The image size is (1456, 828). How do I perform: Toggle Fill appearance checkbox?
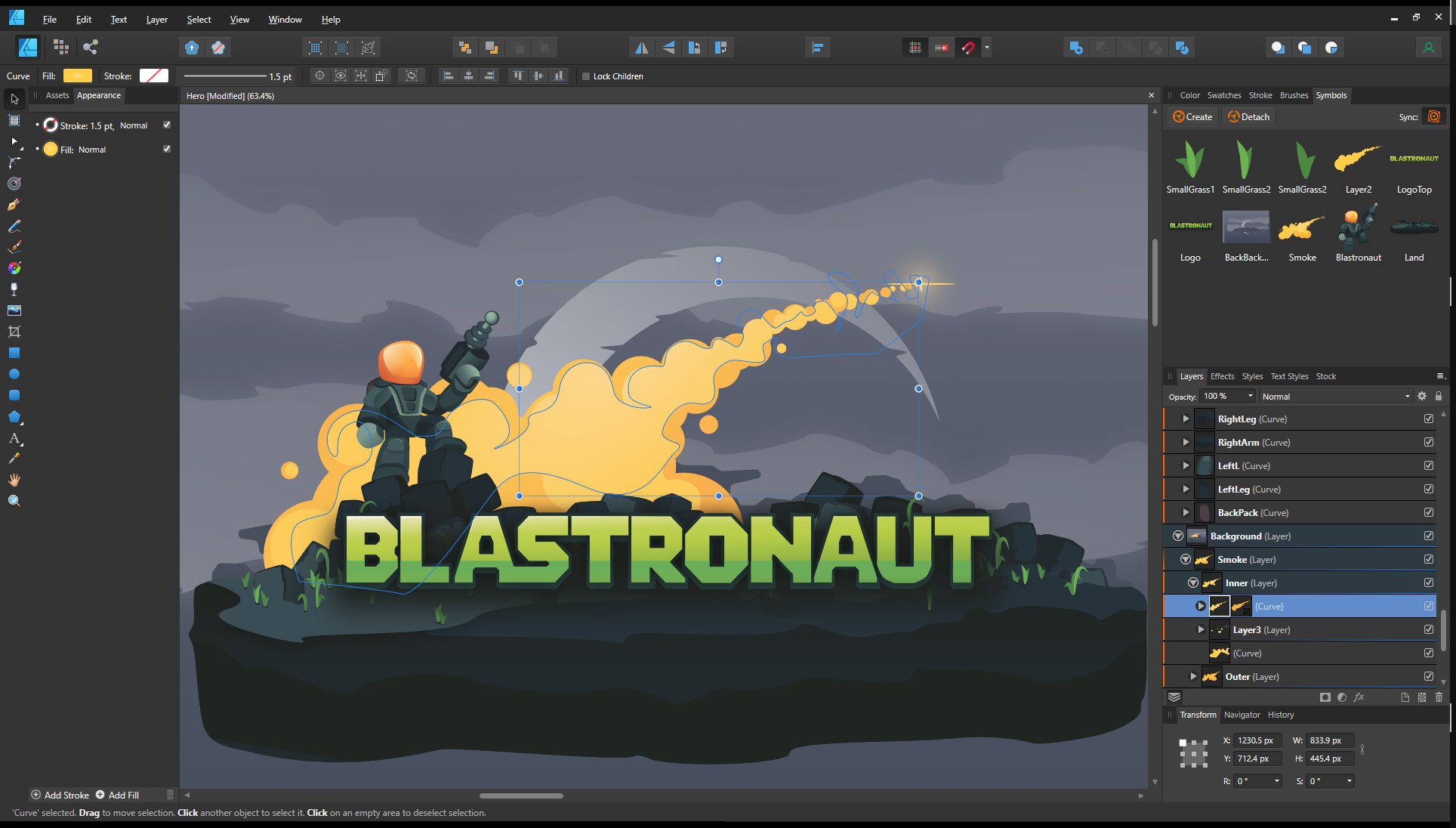167,149
